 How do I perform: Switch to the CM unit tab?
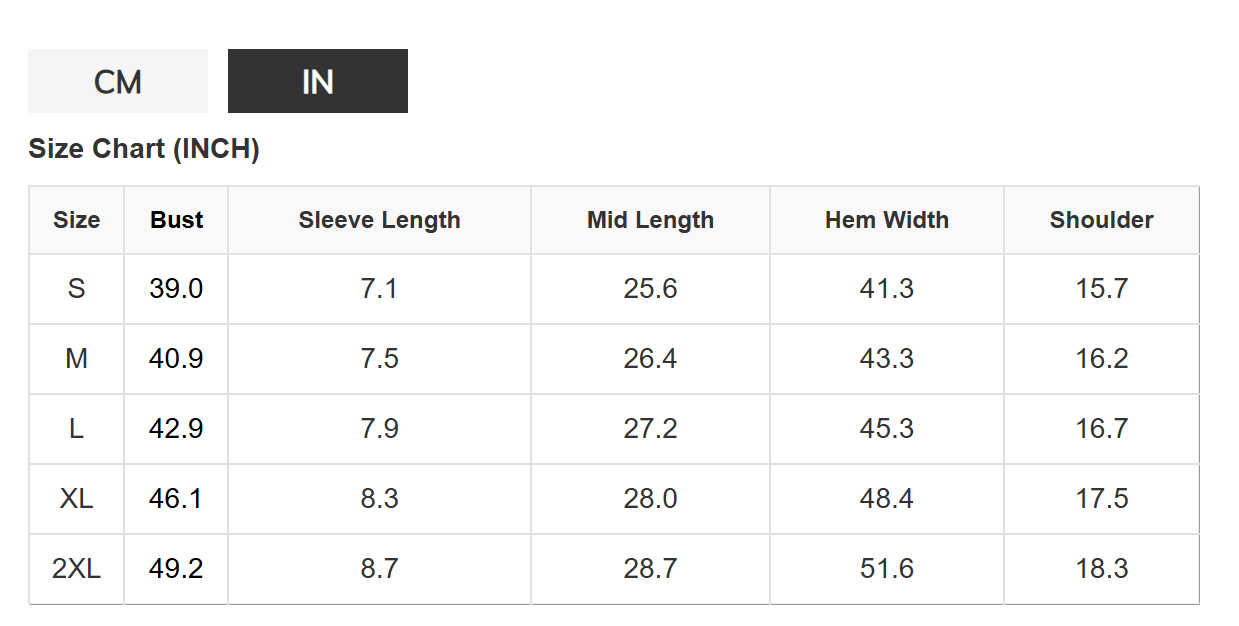tap(118, 81)
